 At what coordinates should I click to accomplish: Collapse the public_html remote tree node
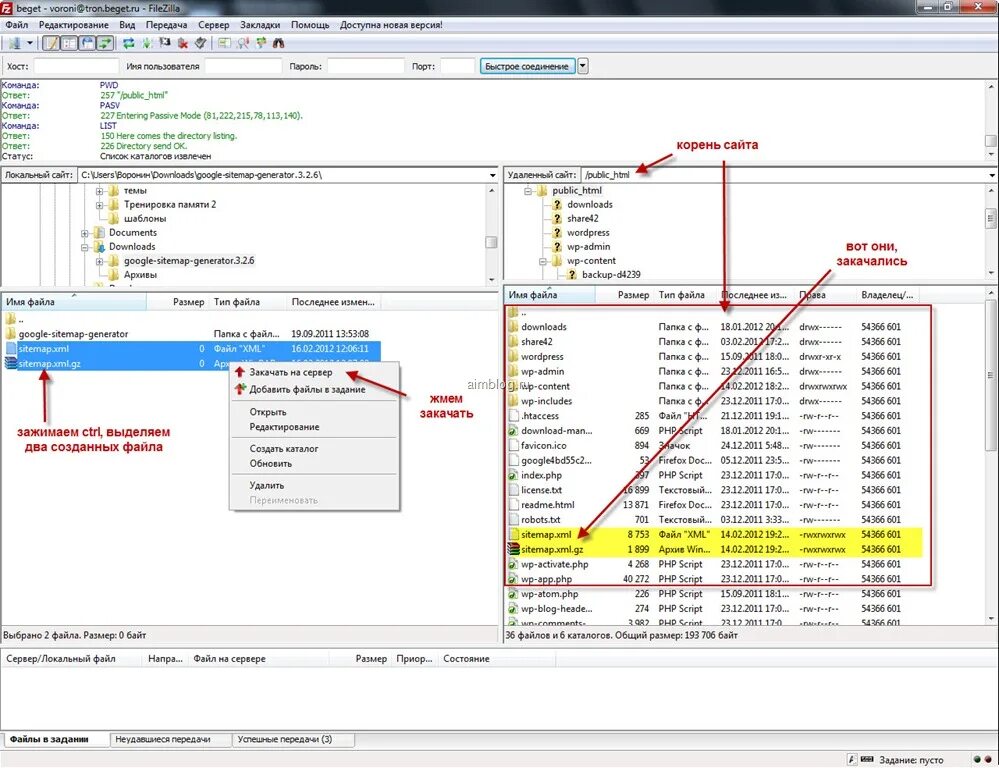pos(528,191)
